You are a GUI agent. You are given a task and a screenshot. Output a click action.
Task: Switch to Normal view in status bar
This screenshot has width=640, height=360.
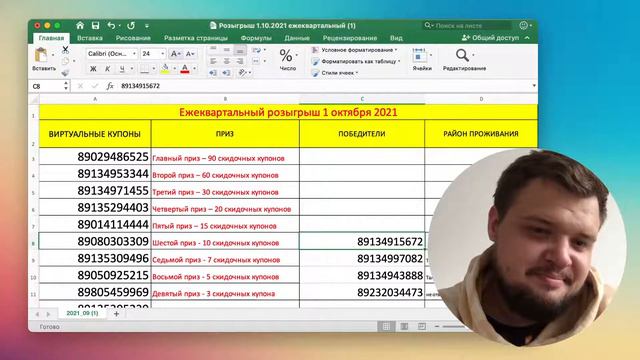(386, 326)
